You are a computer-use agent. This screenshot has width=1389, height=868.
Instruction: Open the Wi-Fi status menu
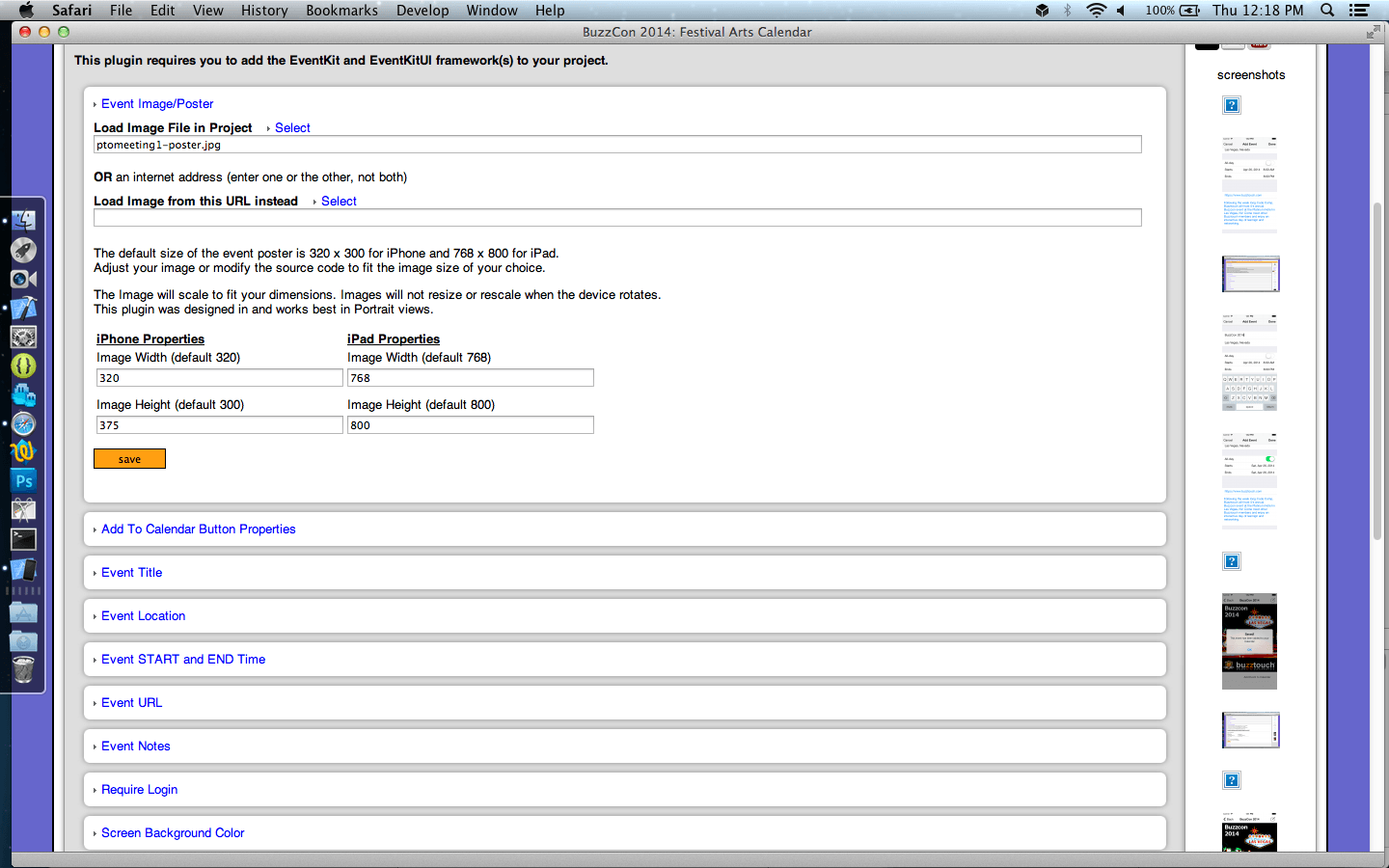pyautogui.click(x=1096, y=11)
